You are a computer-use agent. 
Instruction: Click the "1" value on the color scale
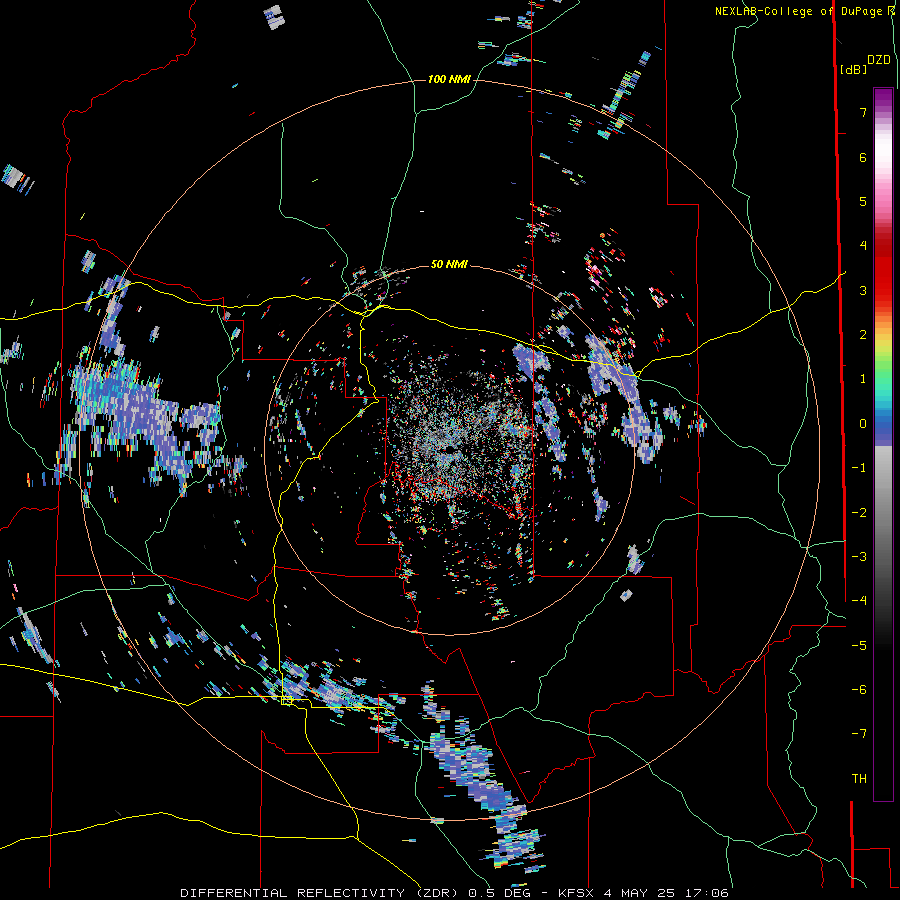(x=863, y=379)
